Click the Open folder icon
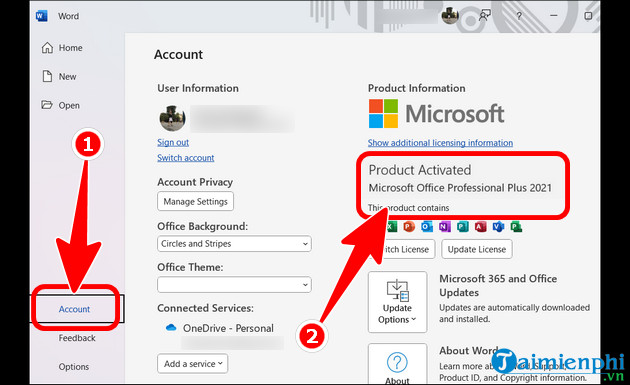630x385 pixels. pyautogui.click(x=47, y=105)
